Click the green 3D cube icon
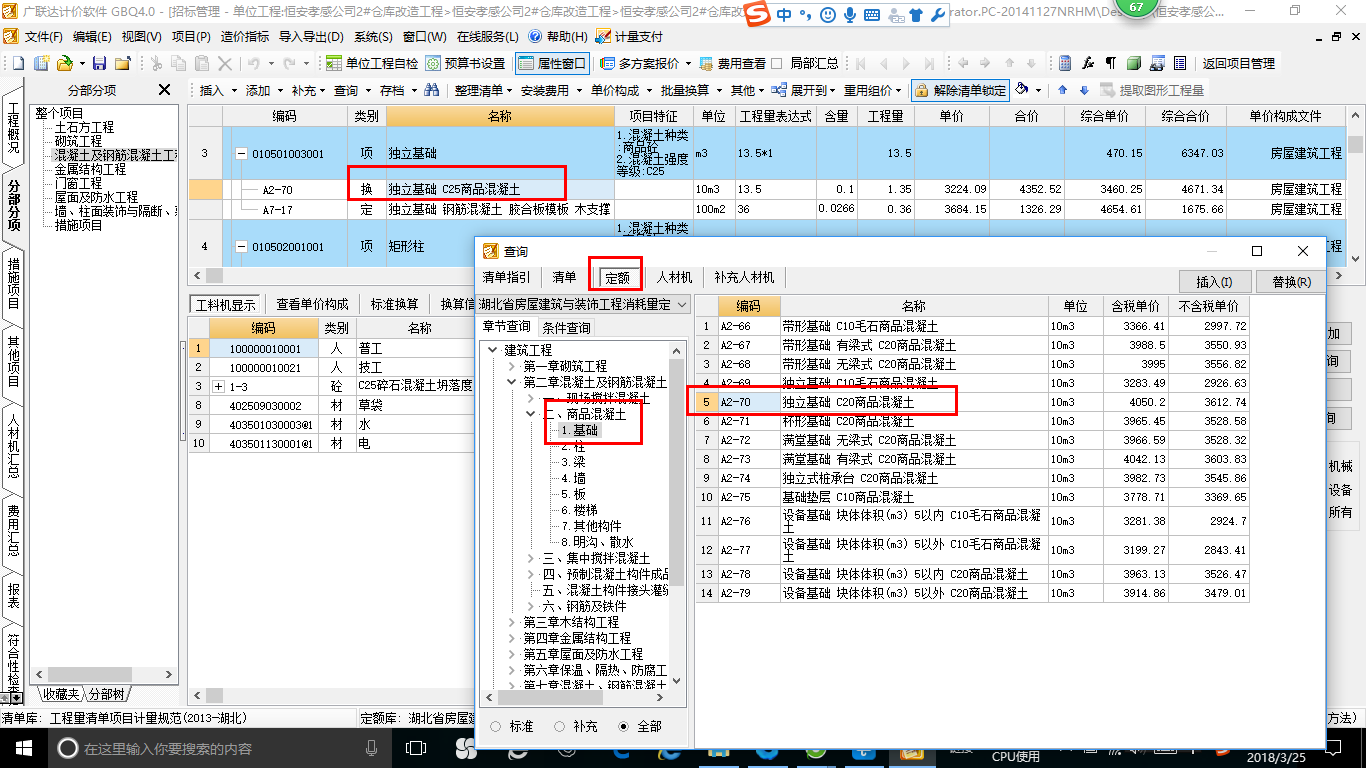The width and height of the screenshot is (1366, 768). tap(1133, 63)
